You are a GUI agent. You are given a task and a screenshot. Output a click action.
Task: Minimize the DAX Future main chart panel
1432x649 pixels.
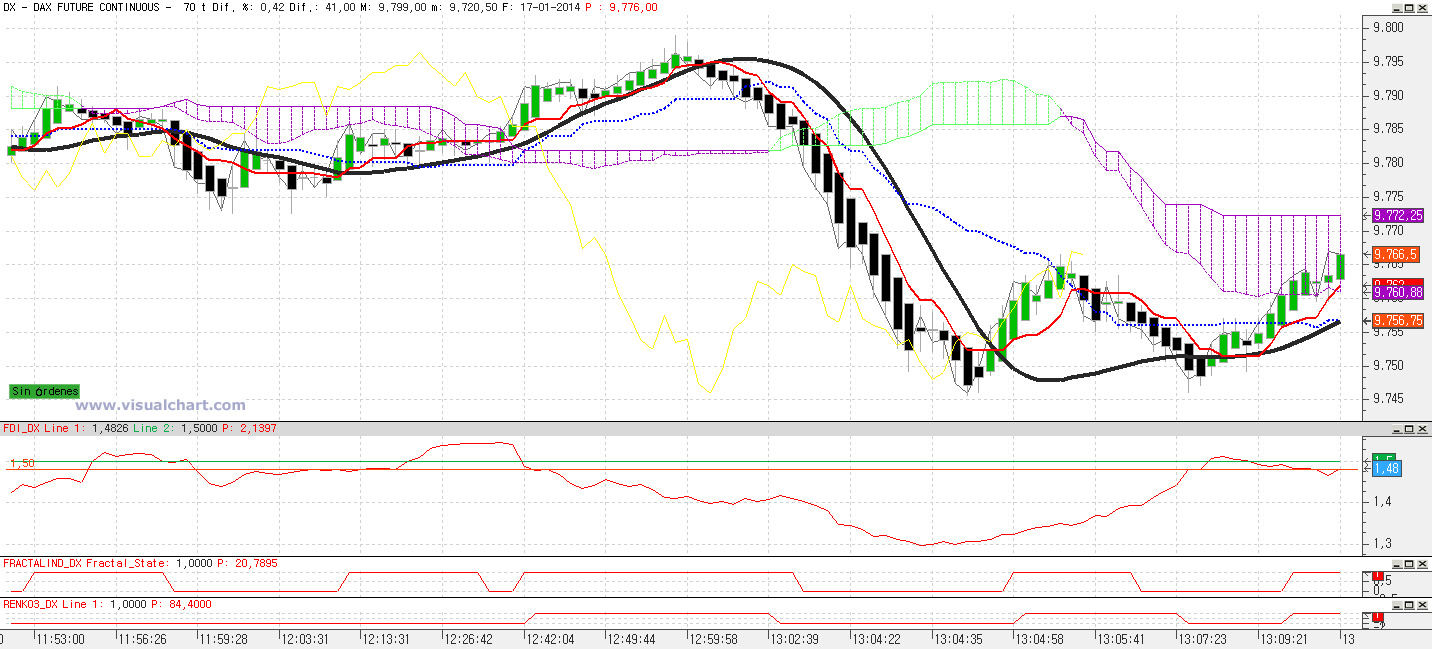pos(1397,8)
